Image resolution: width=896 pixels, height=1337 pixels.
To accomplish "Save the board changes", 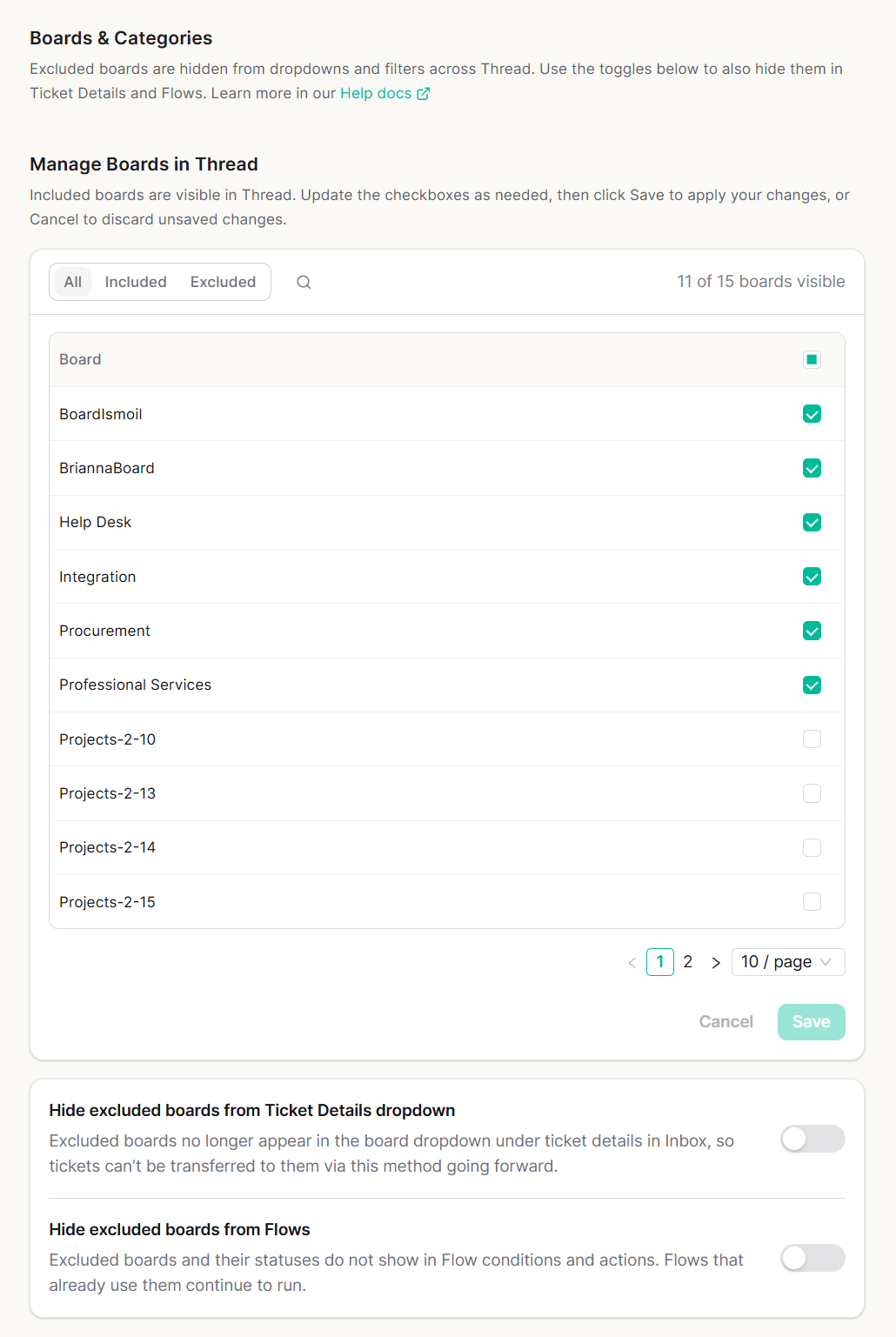I will coord(812,1022).
